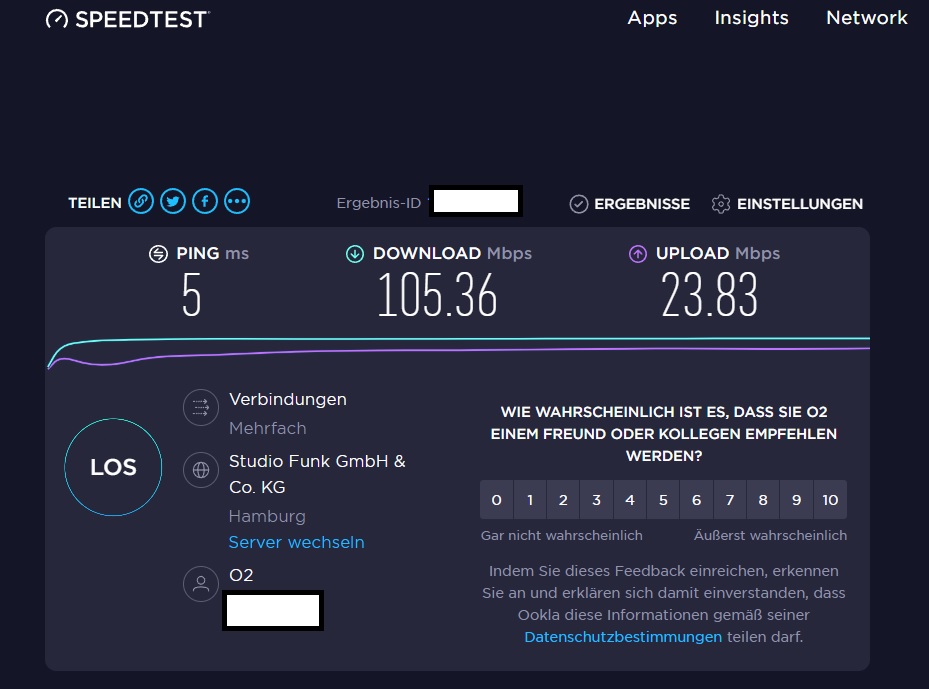This screenshot has height=689, width=929.
Task: Click the Mehrfach connection mode text
Action: coord(267,428)
